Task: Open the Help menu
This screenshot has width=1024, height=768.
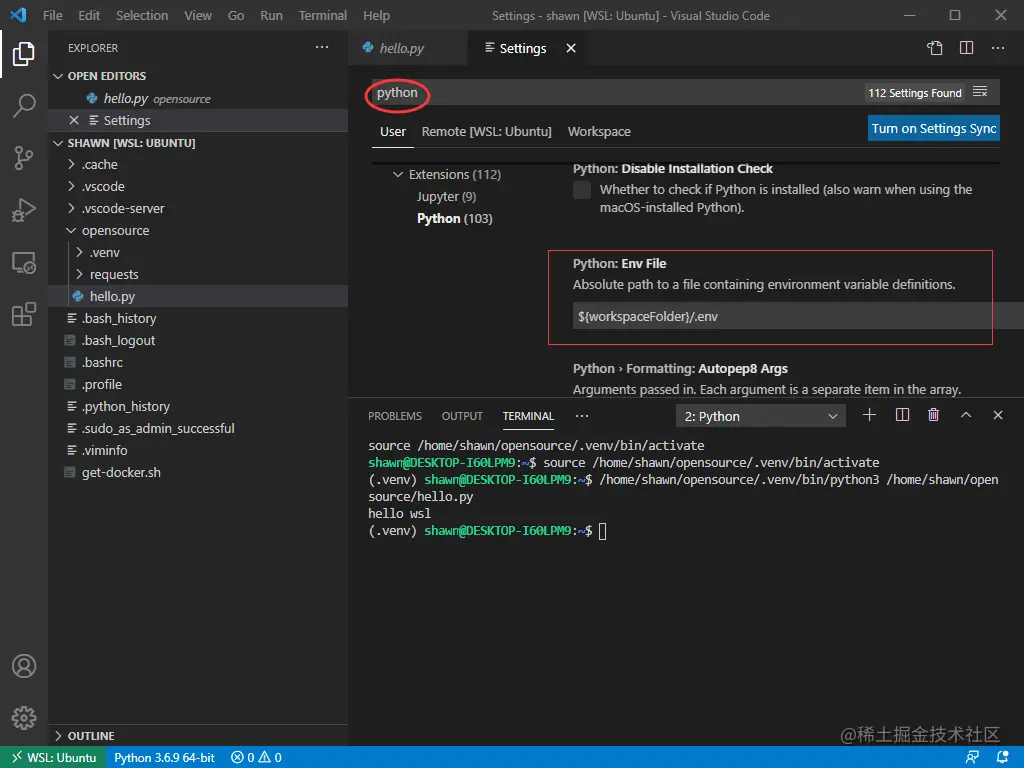Action: tap(376, 15)
